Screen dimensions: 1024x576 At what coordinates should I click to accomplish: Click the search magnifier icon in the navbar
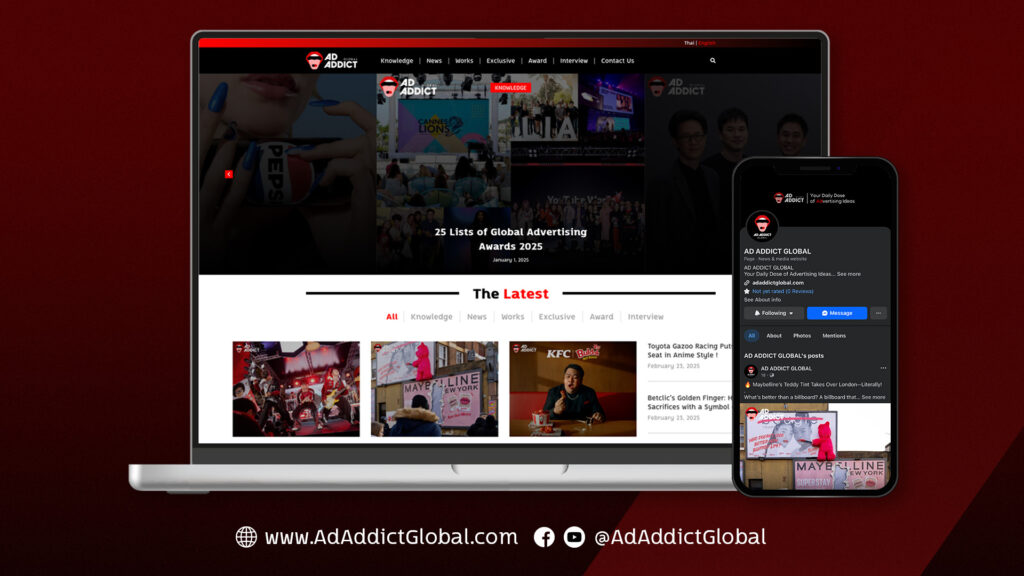coord(711,60)
